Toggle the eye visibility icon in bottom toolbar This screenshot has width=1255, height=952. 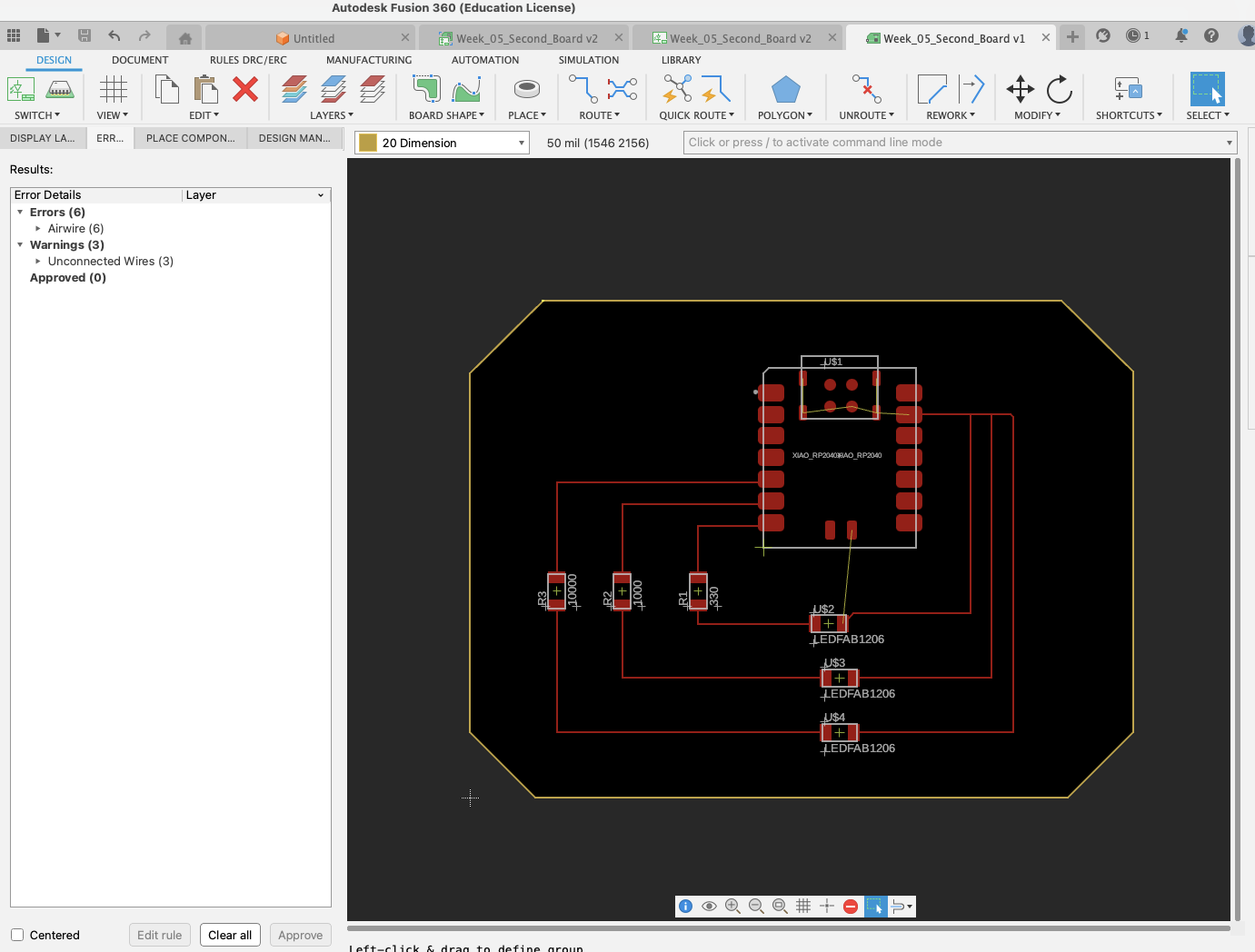[709, 906]
